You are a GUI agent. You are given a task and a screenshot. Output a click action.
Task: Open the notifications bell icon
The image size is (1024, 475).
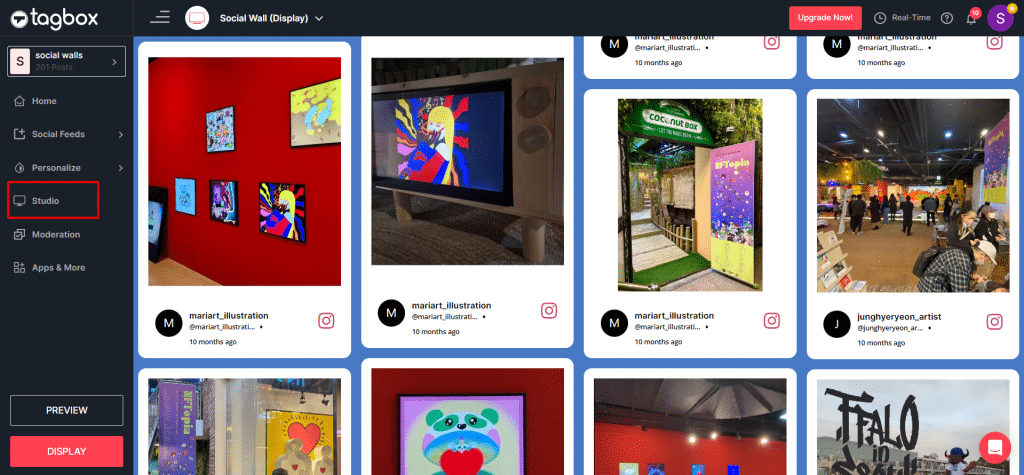pos(970,18)
